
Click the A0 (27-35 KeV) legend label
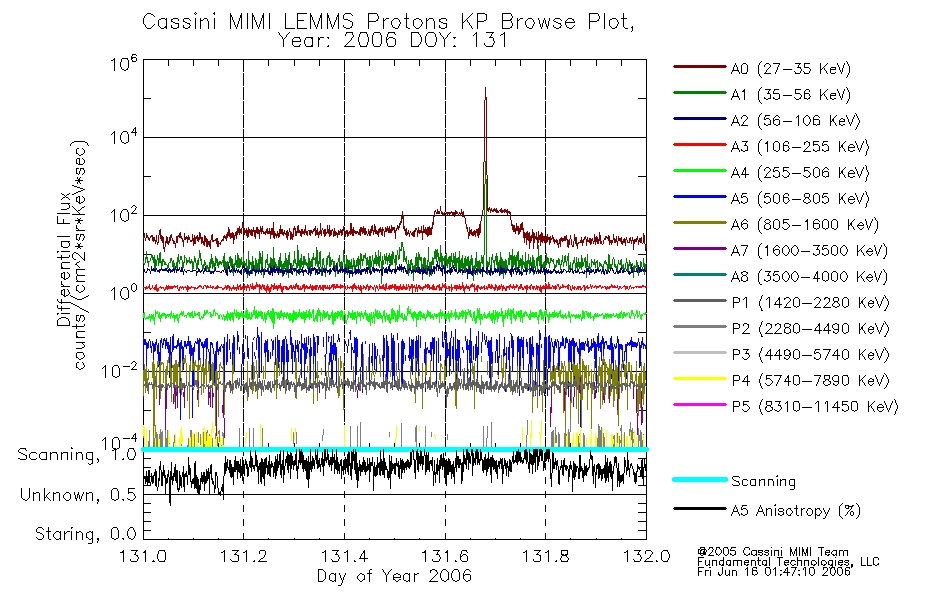[791, 69]
